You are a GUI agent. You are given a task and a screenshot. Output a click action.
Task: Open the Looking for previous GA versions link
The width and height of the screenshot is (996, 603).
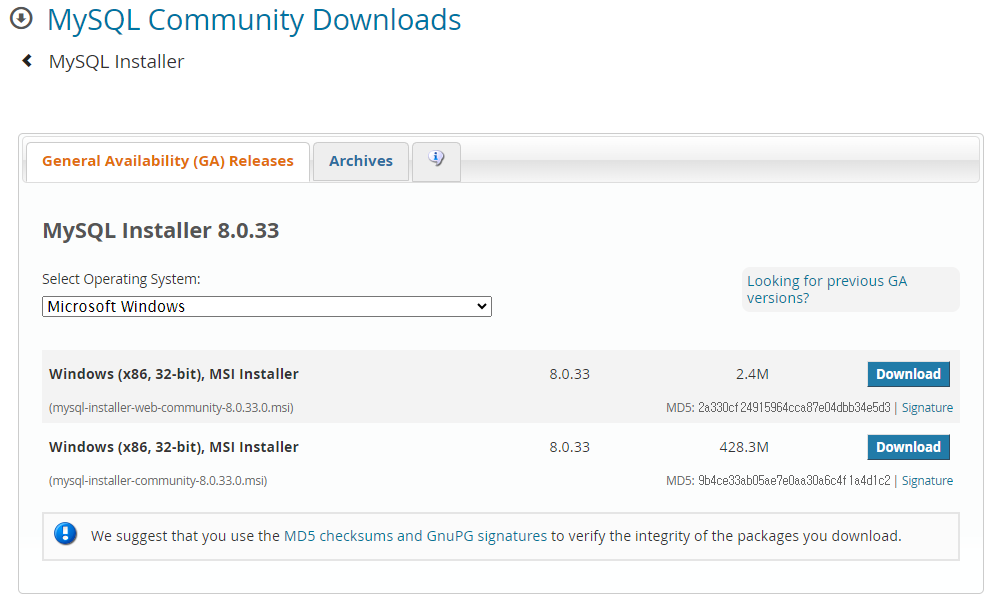[826, 289]
